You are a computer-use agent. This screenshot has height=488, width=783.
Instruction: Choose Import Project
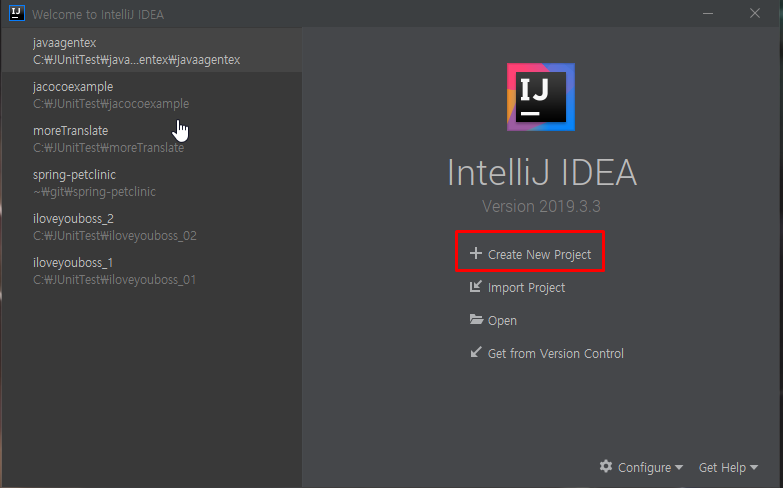coord(526,288)
